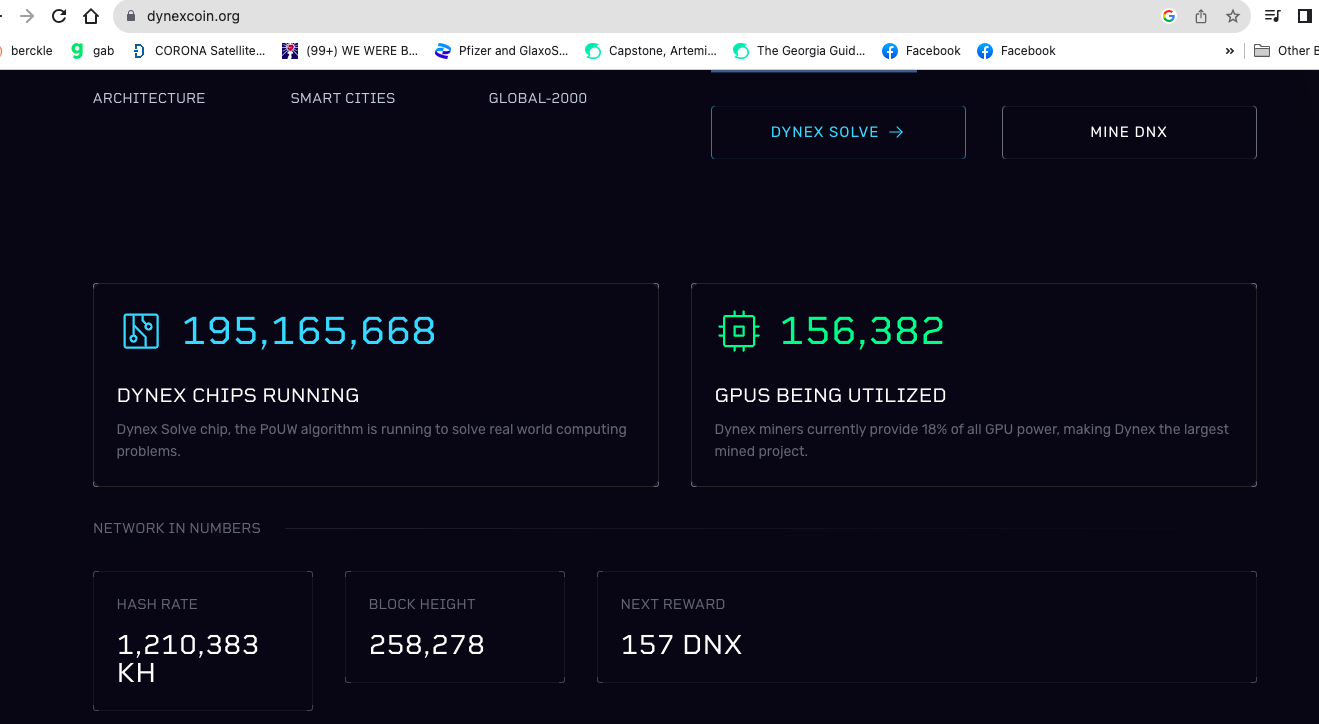The width and height of the screenshot is (1319, 724).
Task: Click the 157 DNX reward value
Action: click(x=682, y=645)
